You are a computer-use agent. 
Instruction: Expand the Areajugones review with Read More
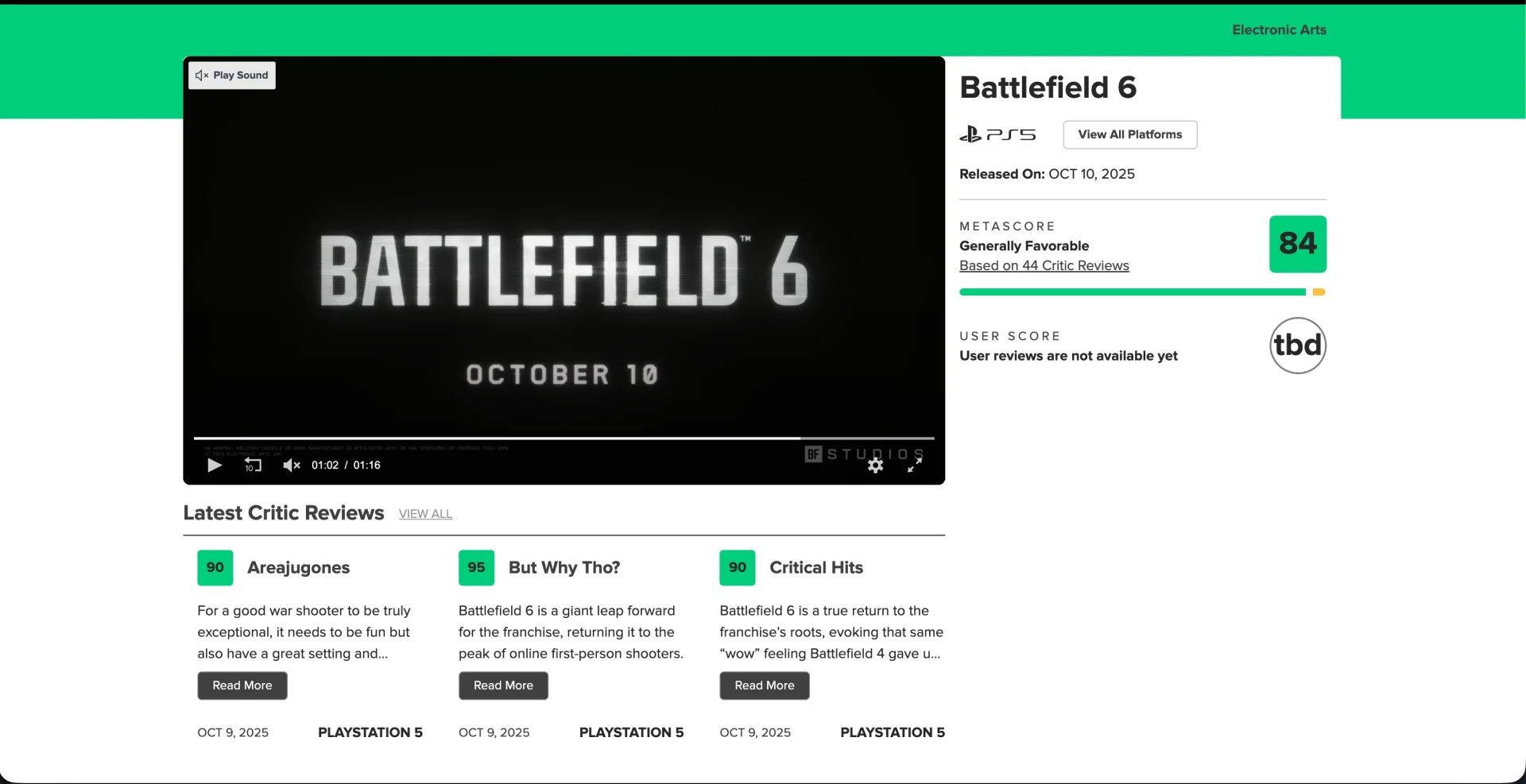click(x=242, y=686)
